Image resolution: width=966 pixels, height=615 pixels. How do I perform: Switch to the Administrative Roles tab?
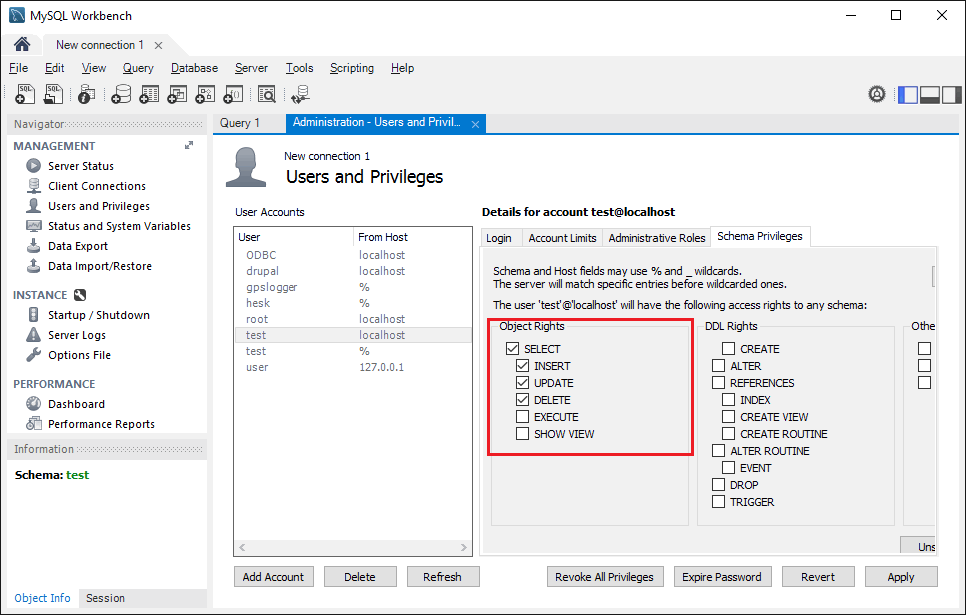click(657, 238)
